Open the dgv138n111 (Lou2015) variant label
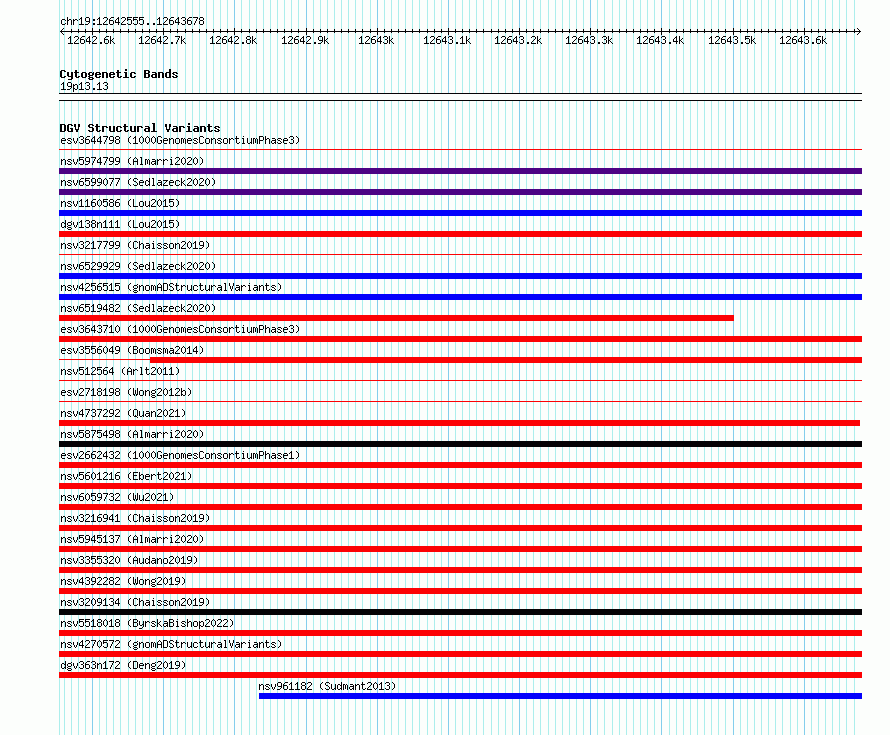Image resolution: width=890 pixels, height=735 pixels. click(x=120, y=224)
